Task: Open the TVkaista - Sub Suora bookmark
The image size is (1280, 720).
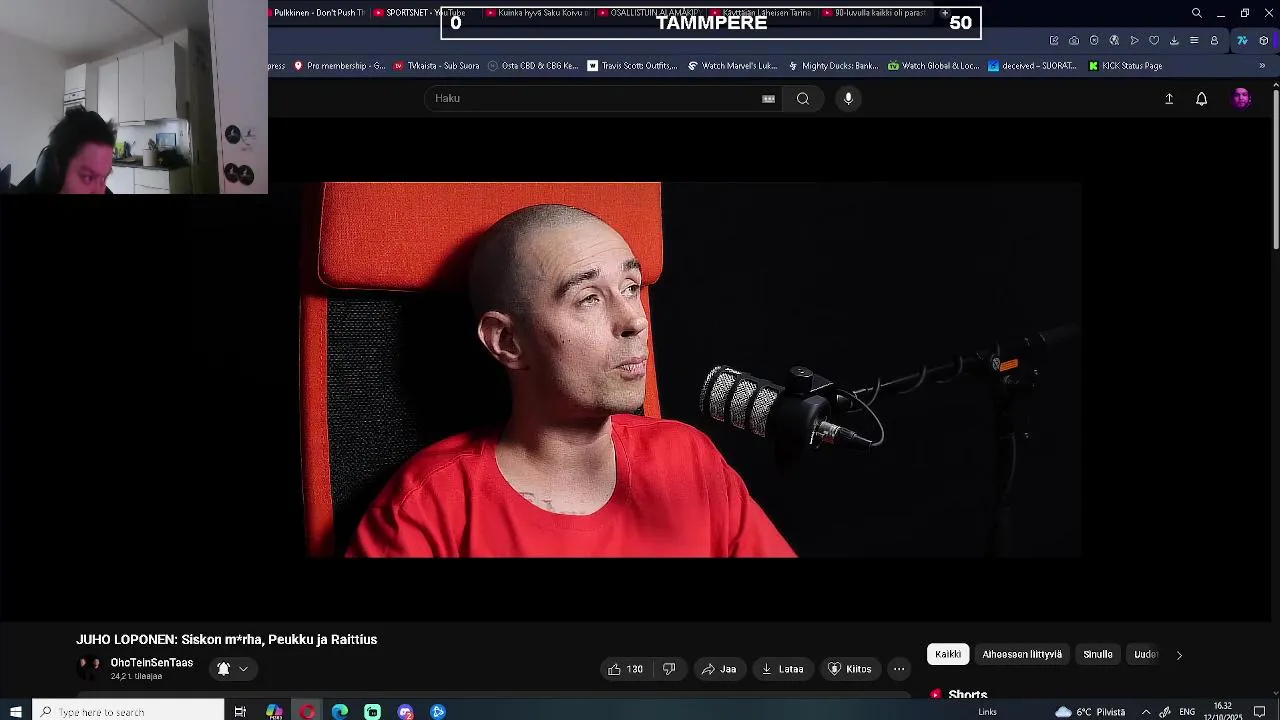Action: pos(436,66)
